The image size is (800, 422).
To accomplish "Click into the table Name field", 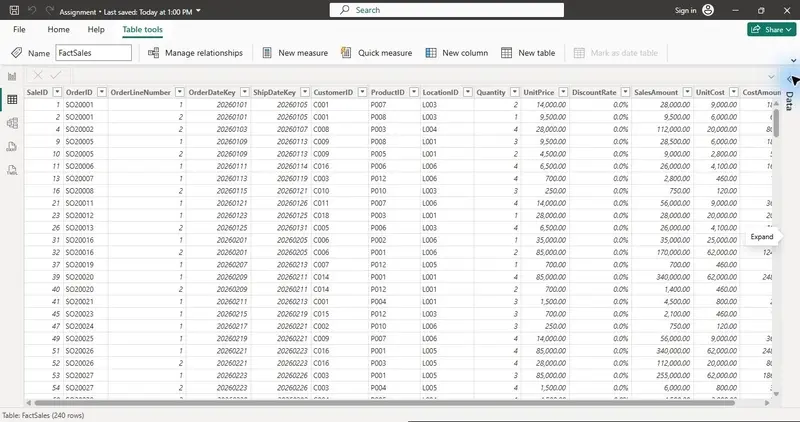I will click(93, 53).
